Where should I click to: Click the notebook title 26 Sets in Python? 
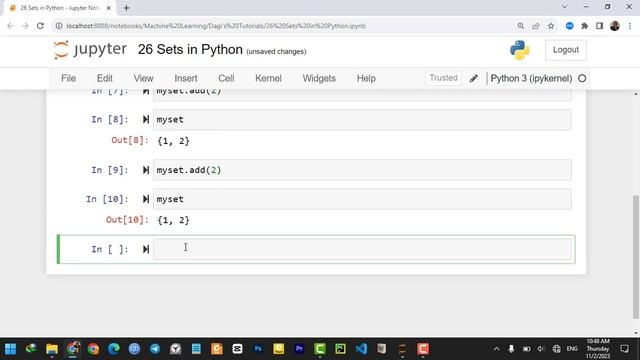click(190, 49)
